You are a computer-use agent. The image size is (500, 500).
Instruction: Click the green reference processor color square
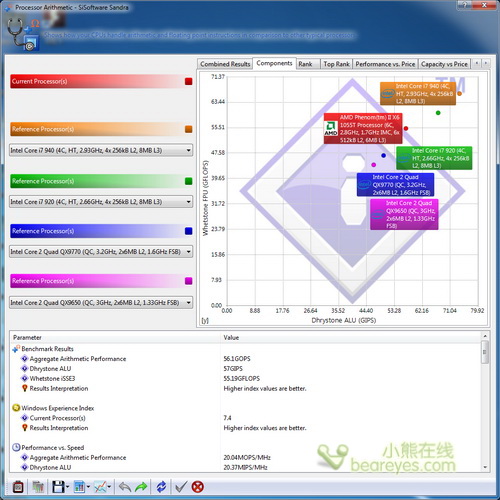point(189,181)
